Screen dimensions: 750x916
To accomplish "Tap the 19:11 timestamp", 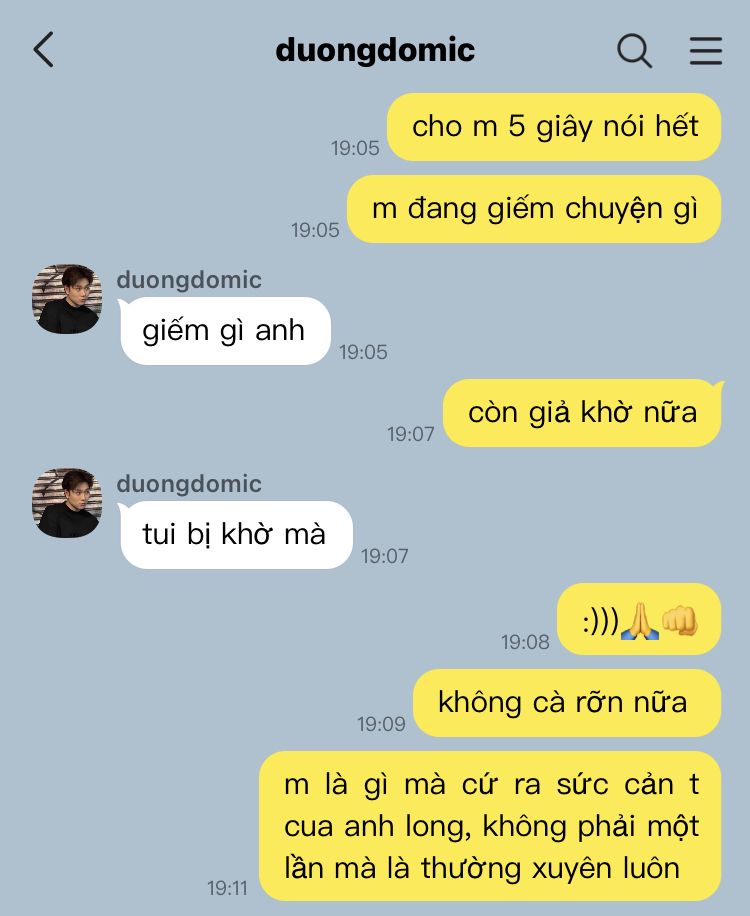I will [x=227, y=888].
